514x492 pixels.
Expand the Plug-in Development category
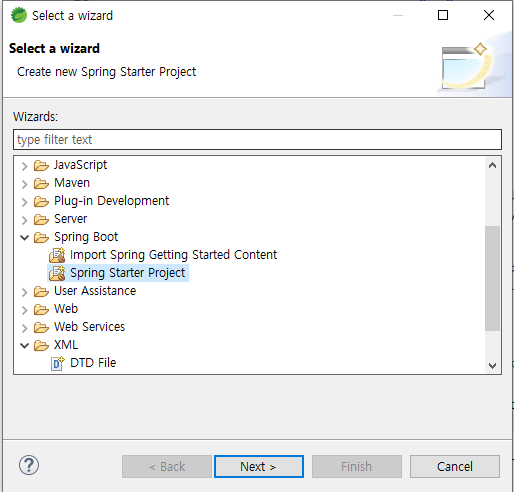coord(24,202)
